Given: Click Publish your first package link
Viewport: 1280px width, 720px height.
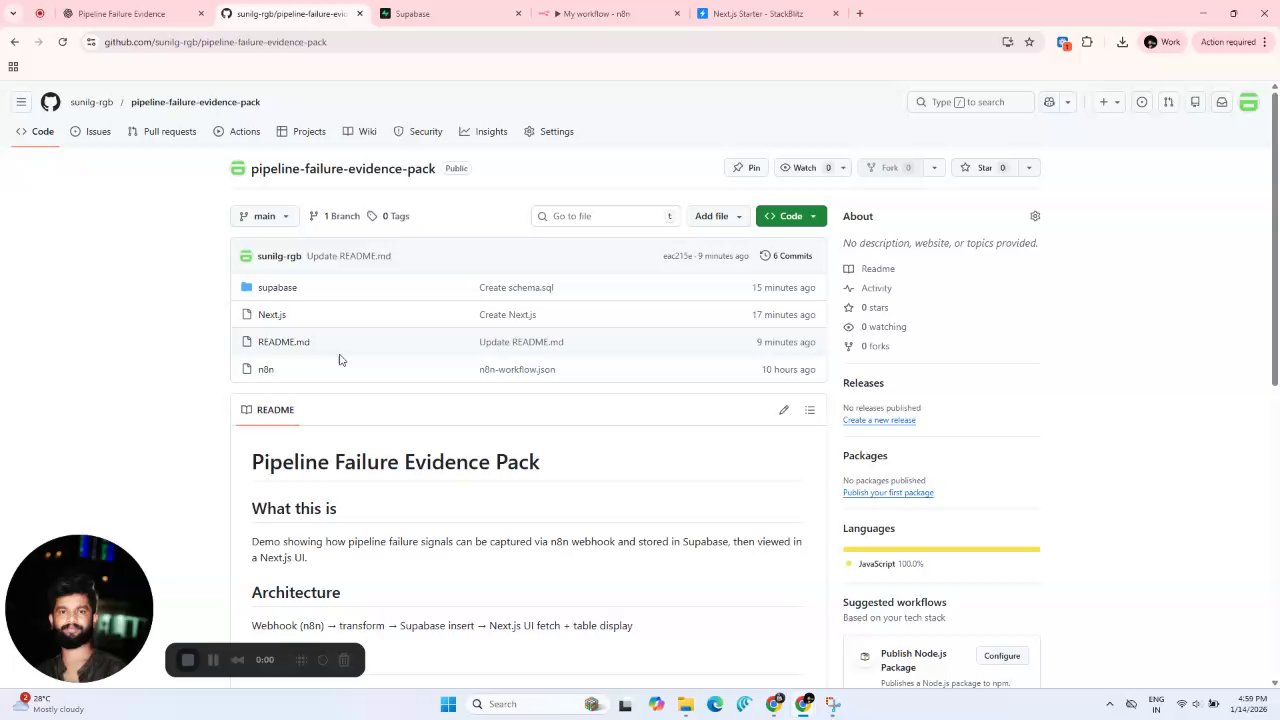Looking at the screenshot, I should [x=888, y=493].
